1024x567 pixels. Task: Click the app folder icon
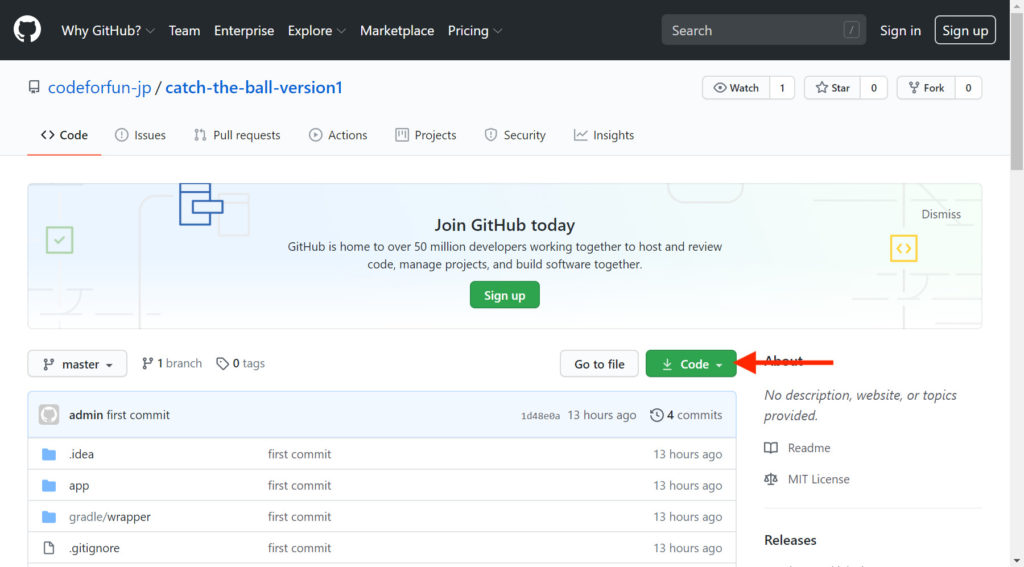pos(49,485)
